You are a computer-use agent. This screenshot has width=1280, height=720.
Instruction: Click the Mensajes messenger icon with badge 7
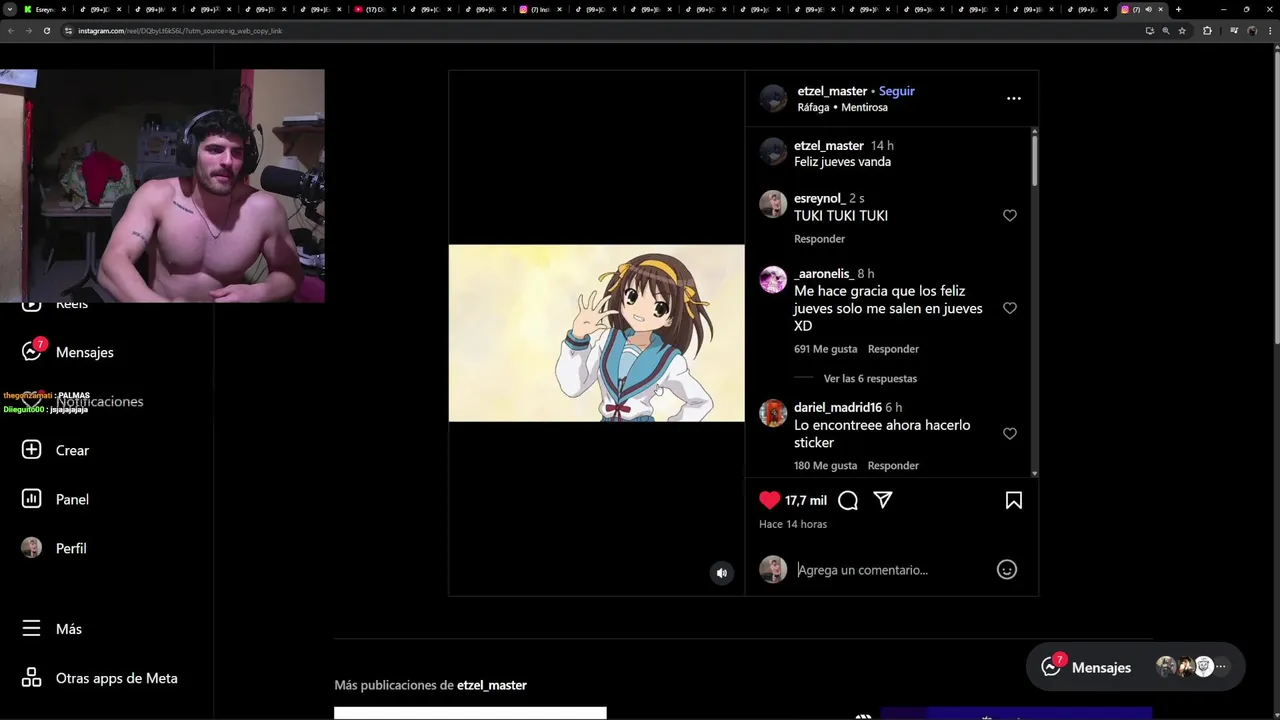(32, 351)
